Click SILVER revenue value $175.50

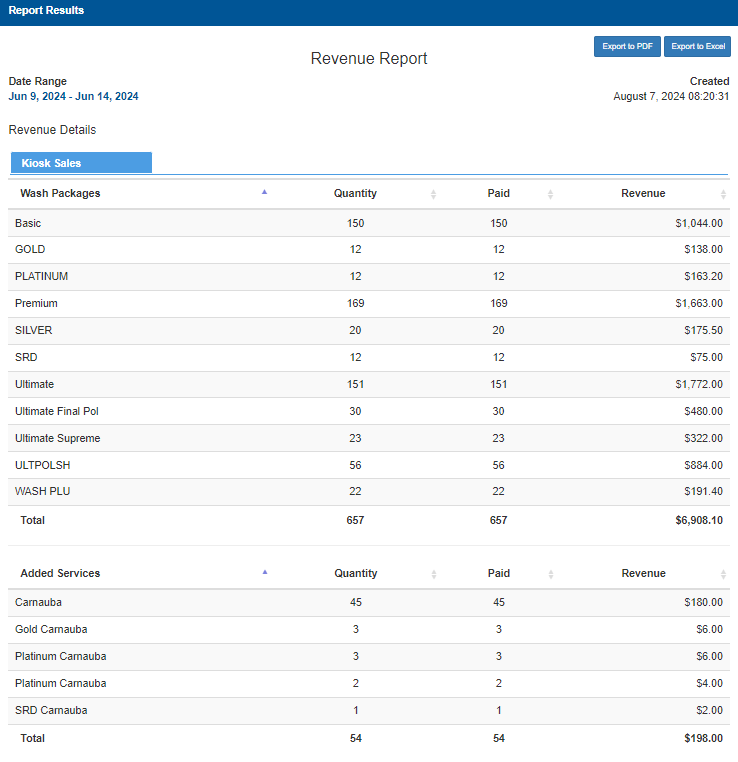point(704,330)
